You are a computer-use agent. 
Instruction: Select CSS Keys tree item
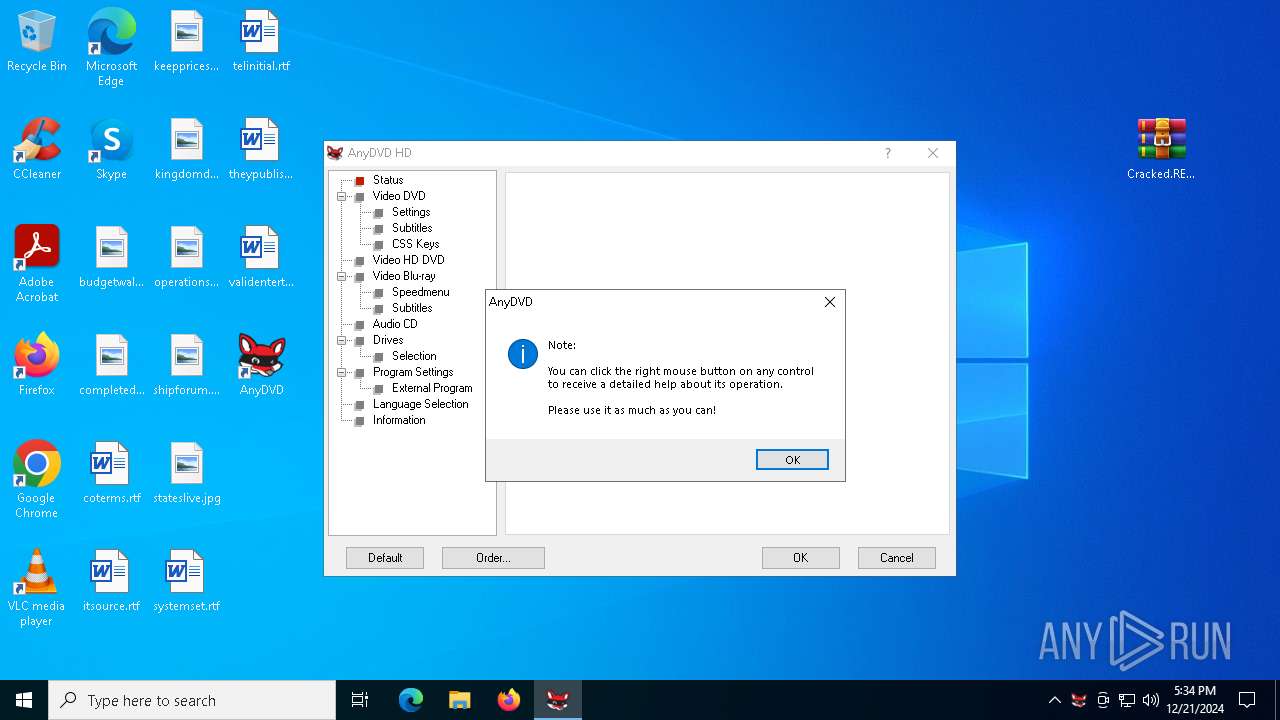415,244
